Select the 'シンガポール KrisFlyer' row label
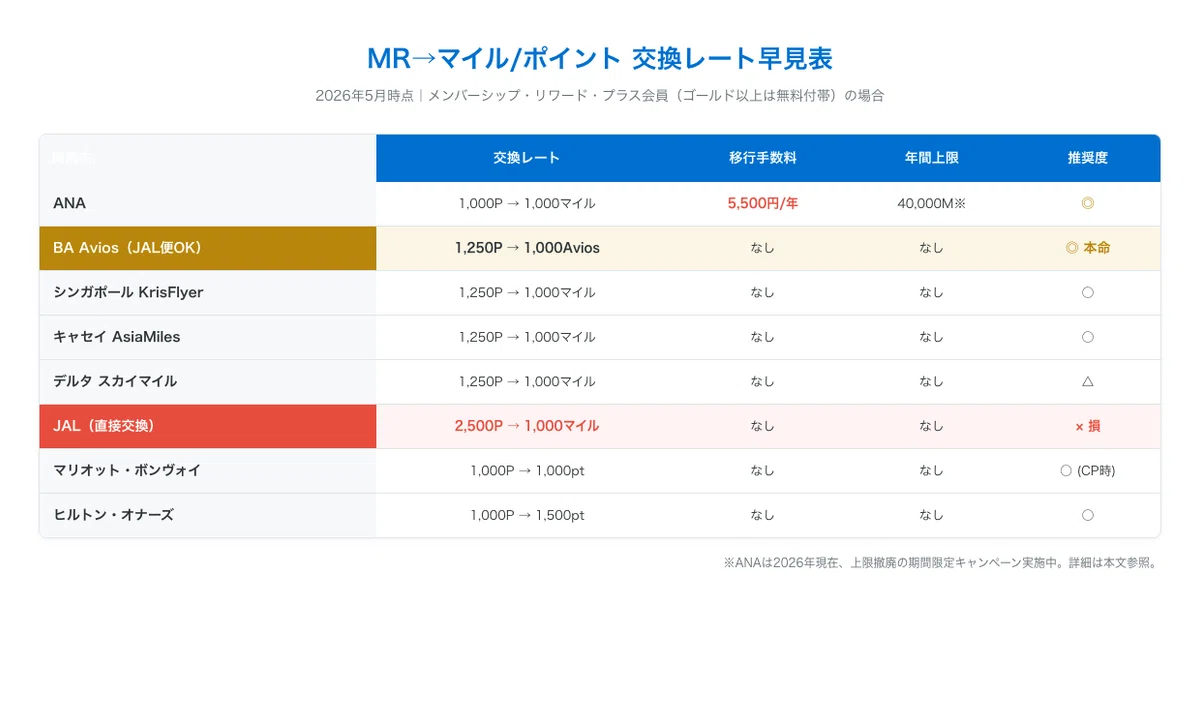The image size is (1200, 726). tap(128, 292)
